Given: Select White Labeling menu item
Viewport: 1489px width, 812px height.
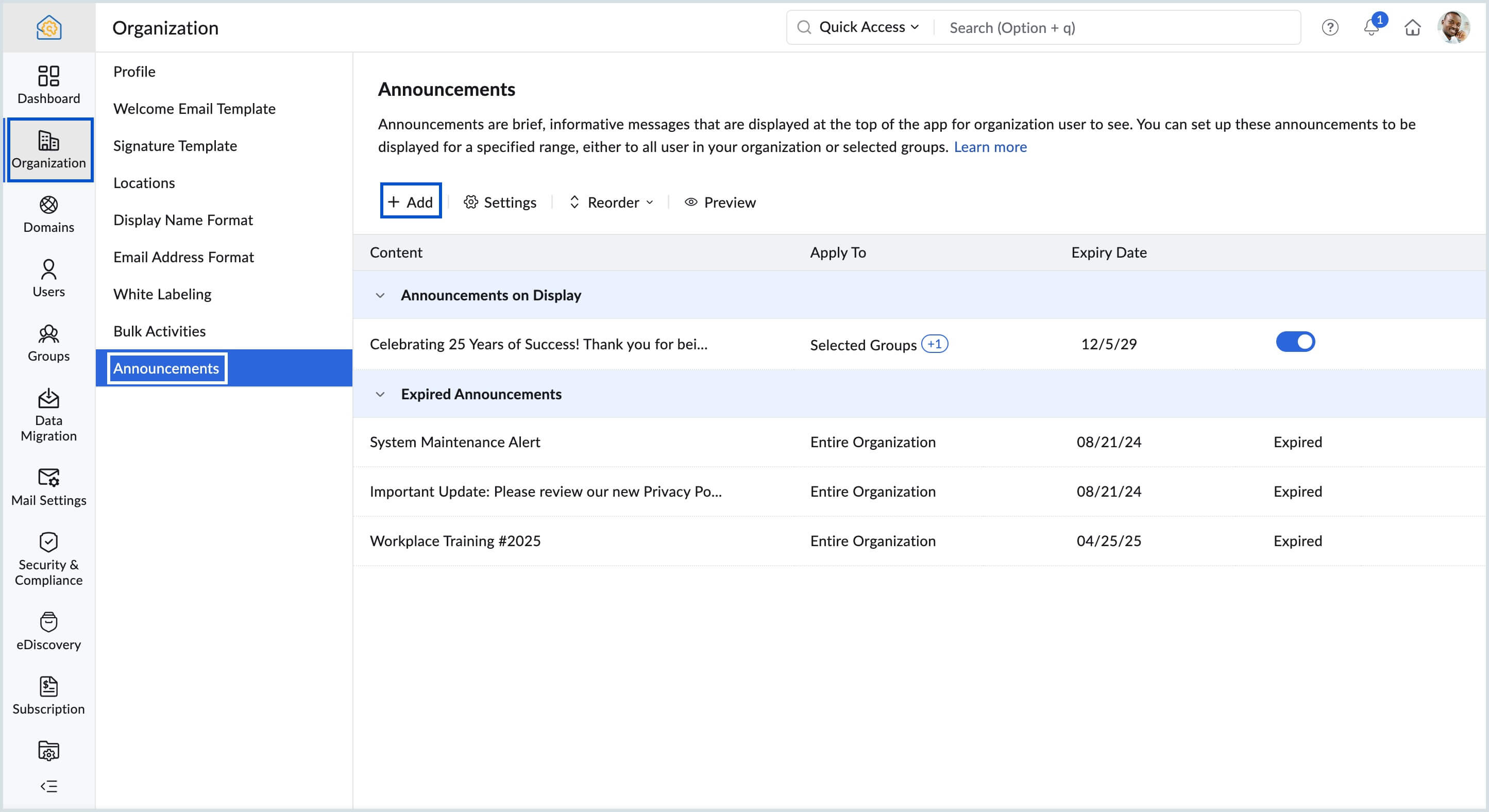Looking at the screenshot, I should coord(162,294).
